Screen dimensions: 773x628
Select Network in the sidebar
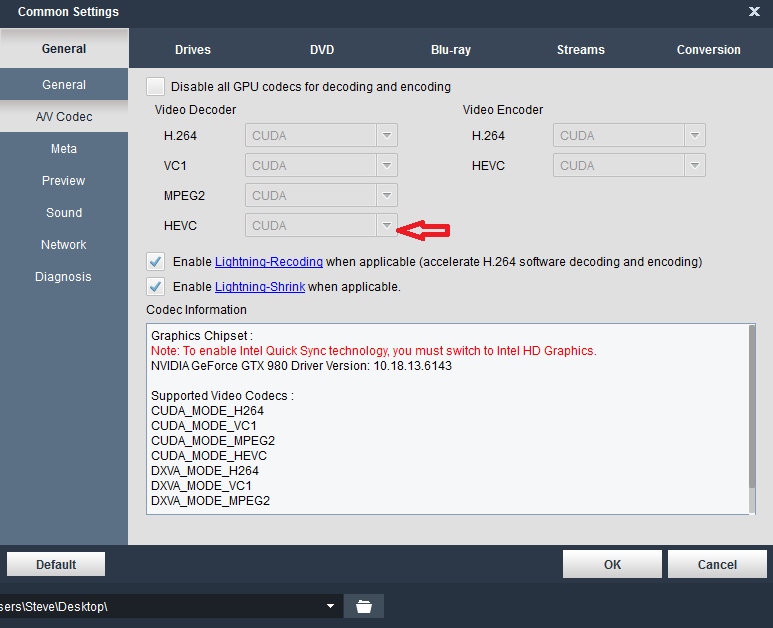point(63,245)
